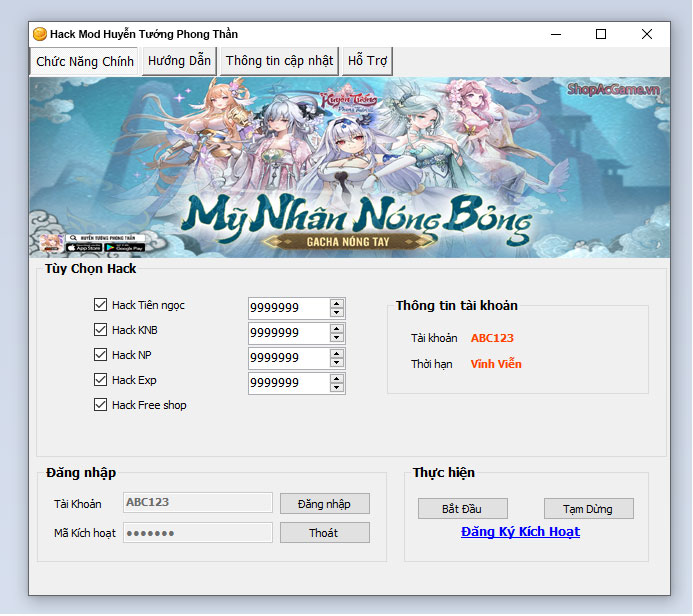Image resolution: width=693 pixels, height=616 pixels.
Task: Increase the Hack Tiên ngọc value with up arrow
Action: coord(337,304)
